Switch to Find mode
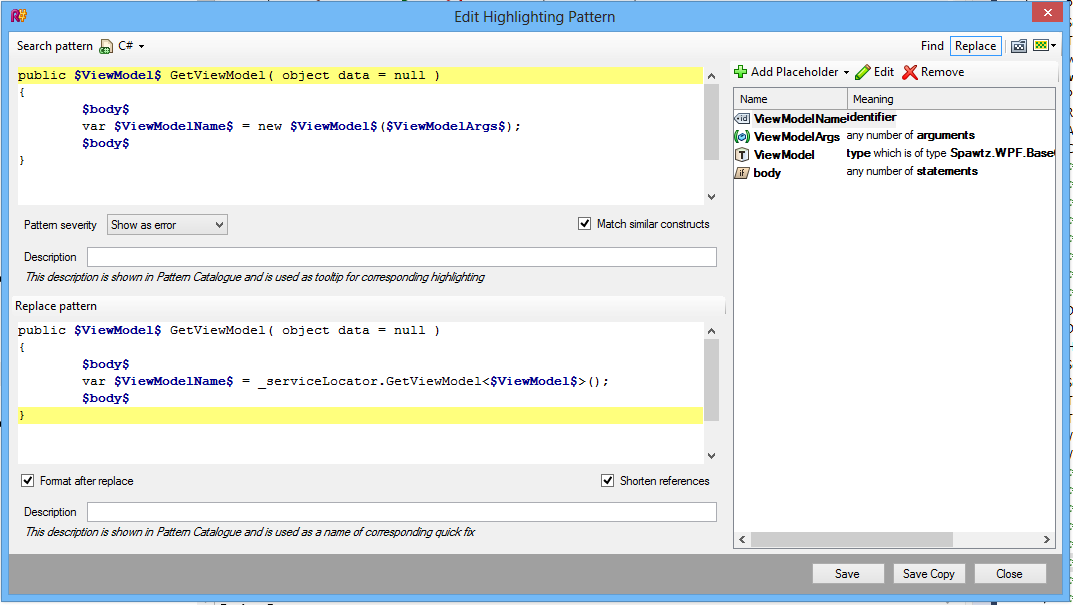Screen dimensions: 1073x606 point(931,46)
